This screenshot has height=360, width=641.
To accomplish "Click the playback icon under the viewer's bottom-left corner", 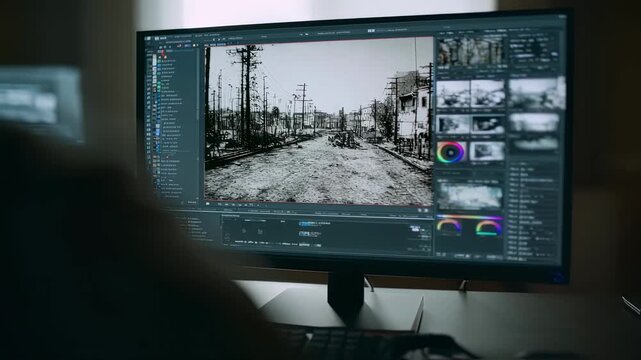I will [x=208, y=203].
